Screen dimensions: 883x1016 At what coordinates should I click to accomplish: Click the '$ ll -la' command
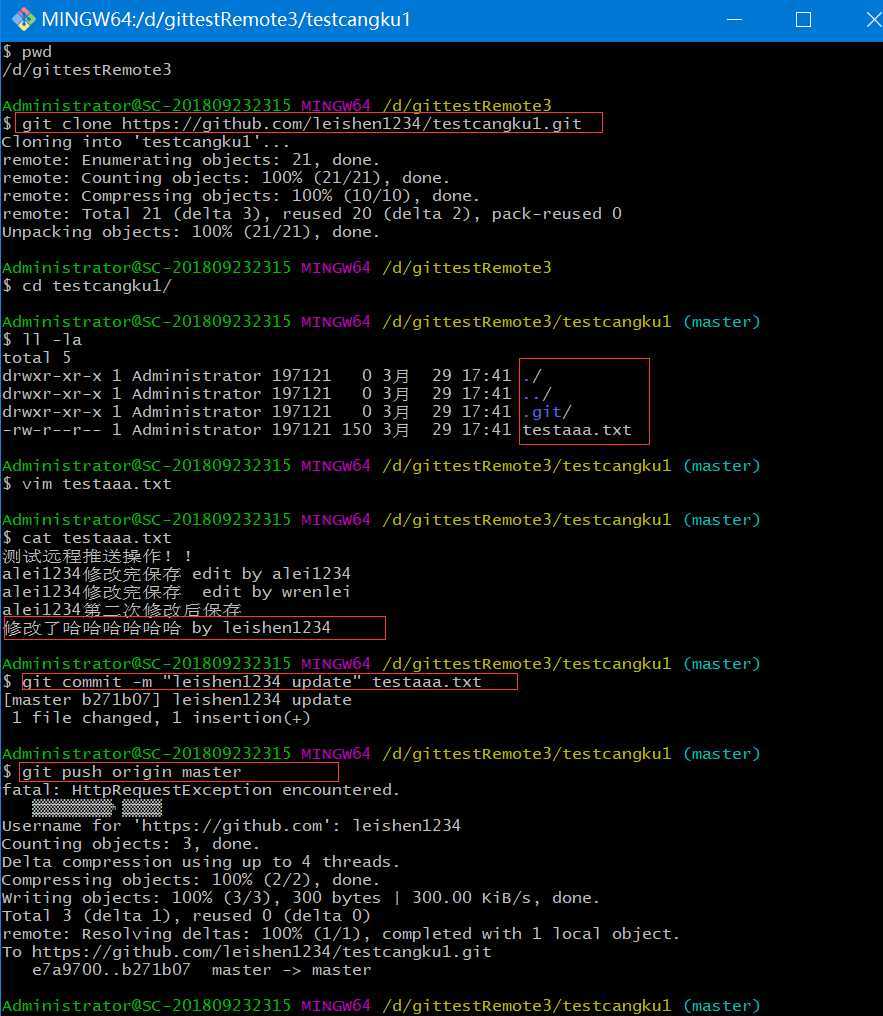(x=42, y=340)
